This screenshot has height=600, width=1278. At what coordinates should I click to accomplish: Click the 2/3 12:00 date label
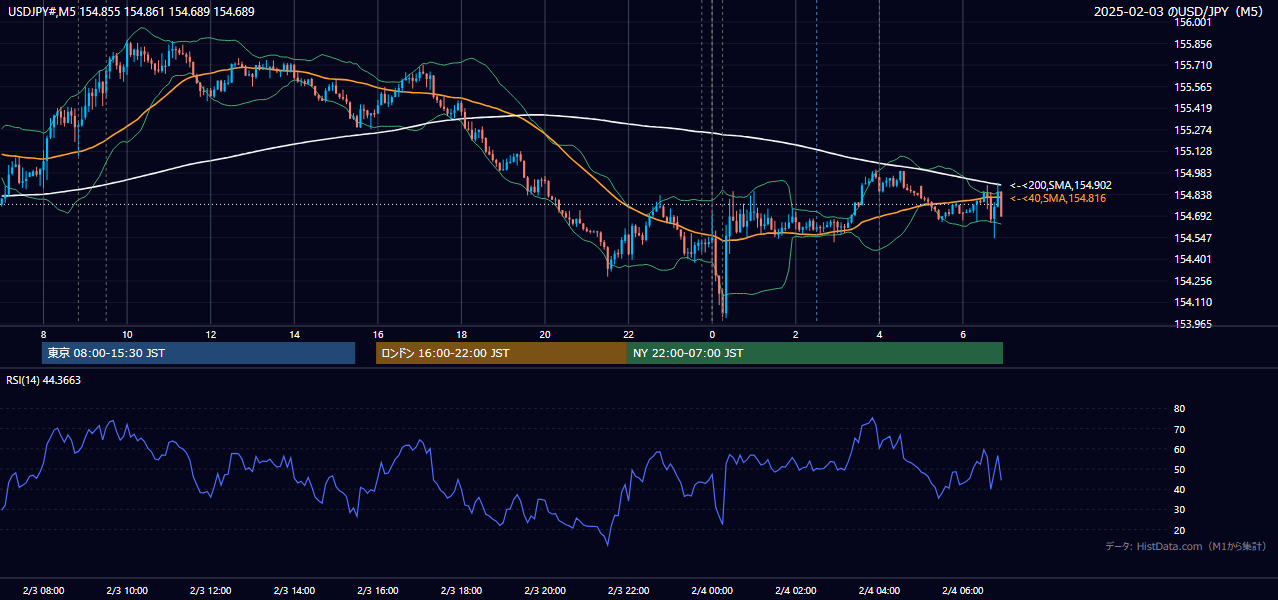(210, 590)
